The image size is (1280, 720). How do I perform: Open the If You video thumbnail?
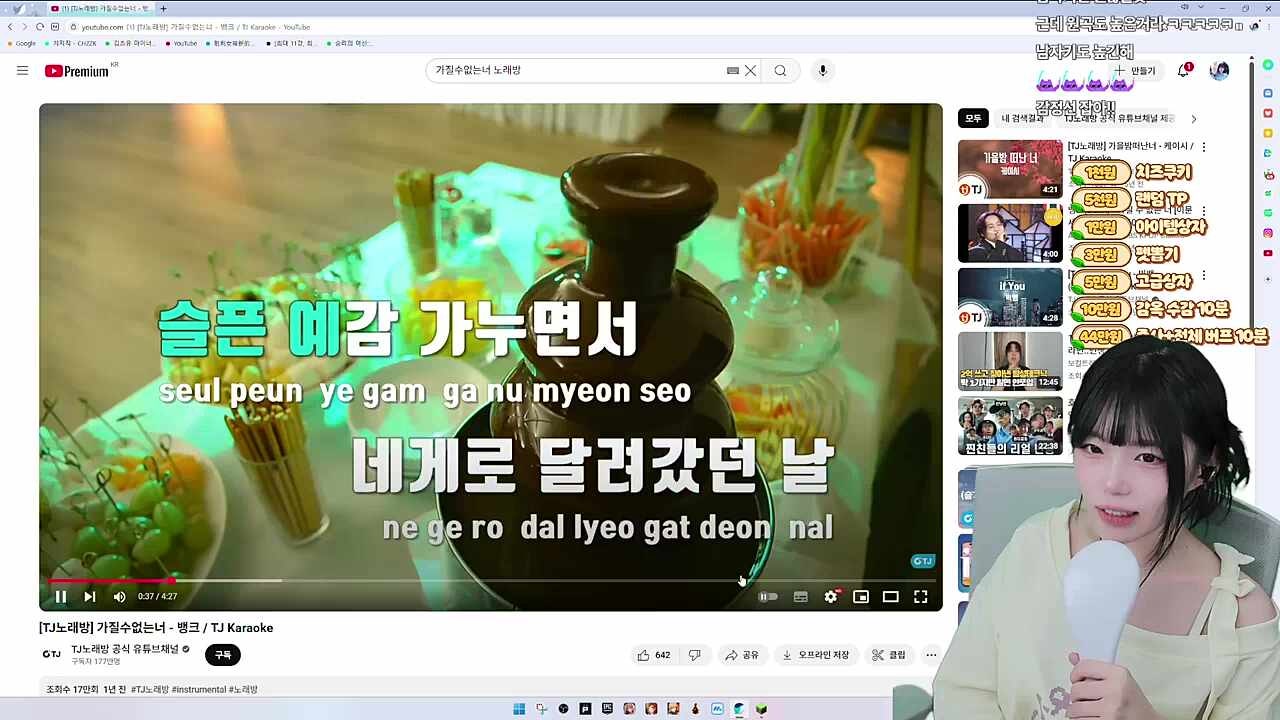coord(1010,297)
